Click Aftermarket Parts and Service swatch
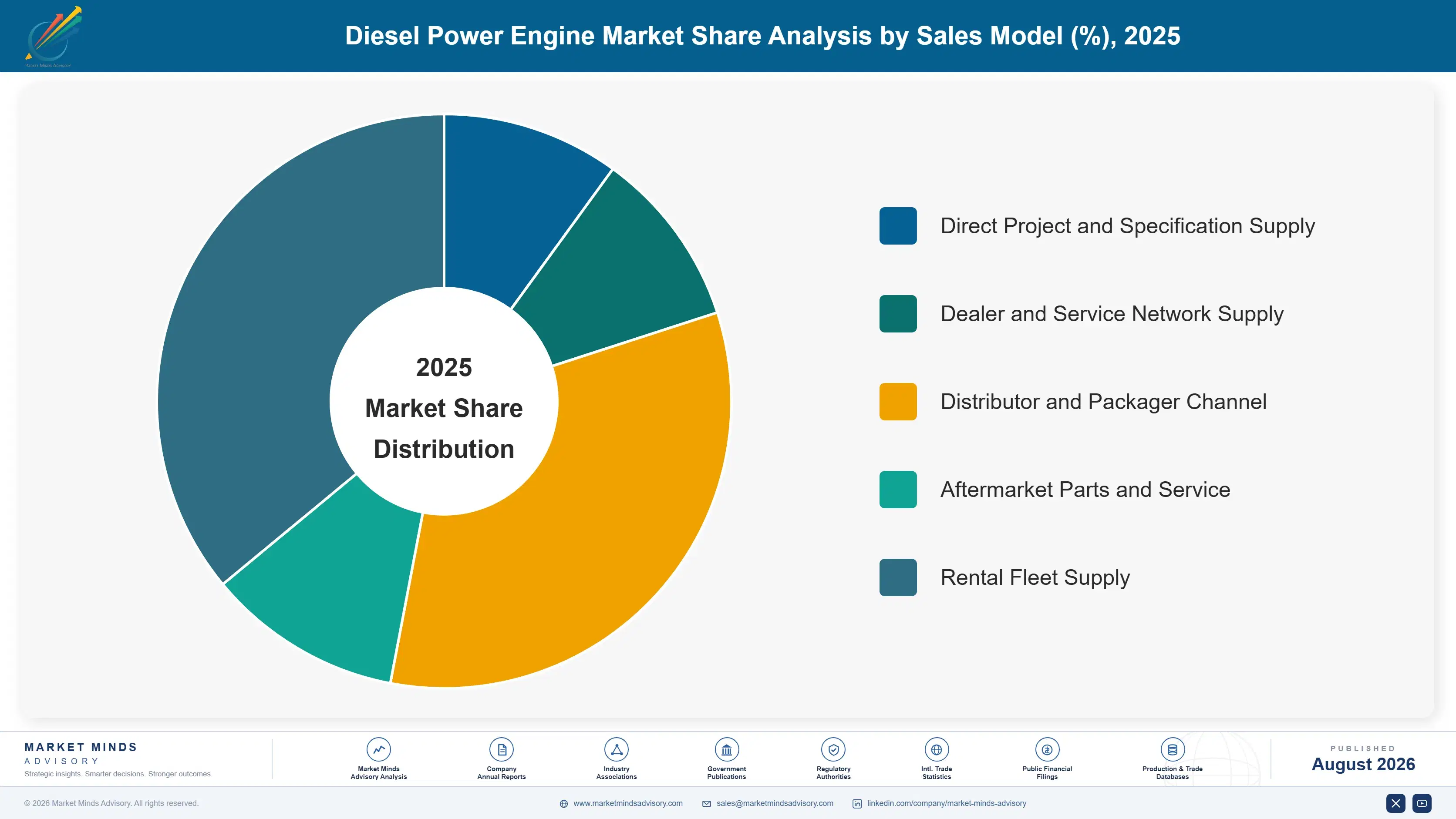This screenshot has height=819, width=1456. (x=897, y=489)
